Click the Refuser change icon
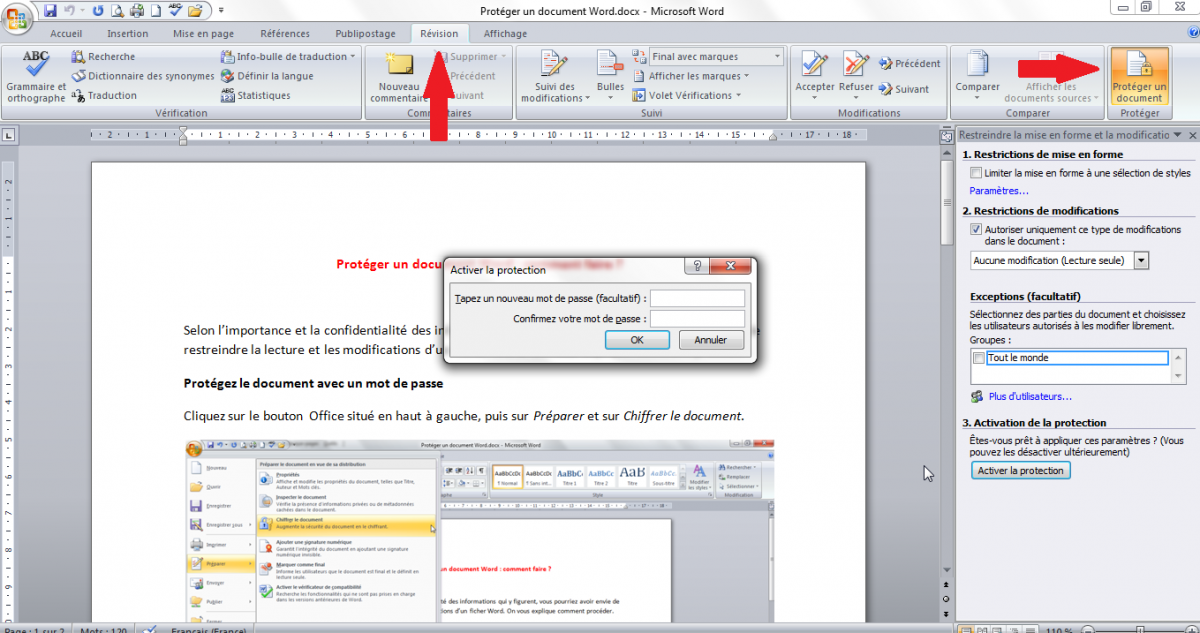 coord(856,65)
